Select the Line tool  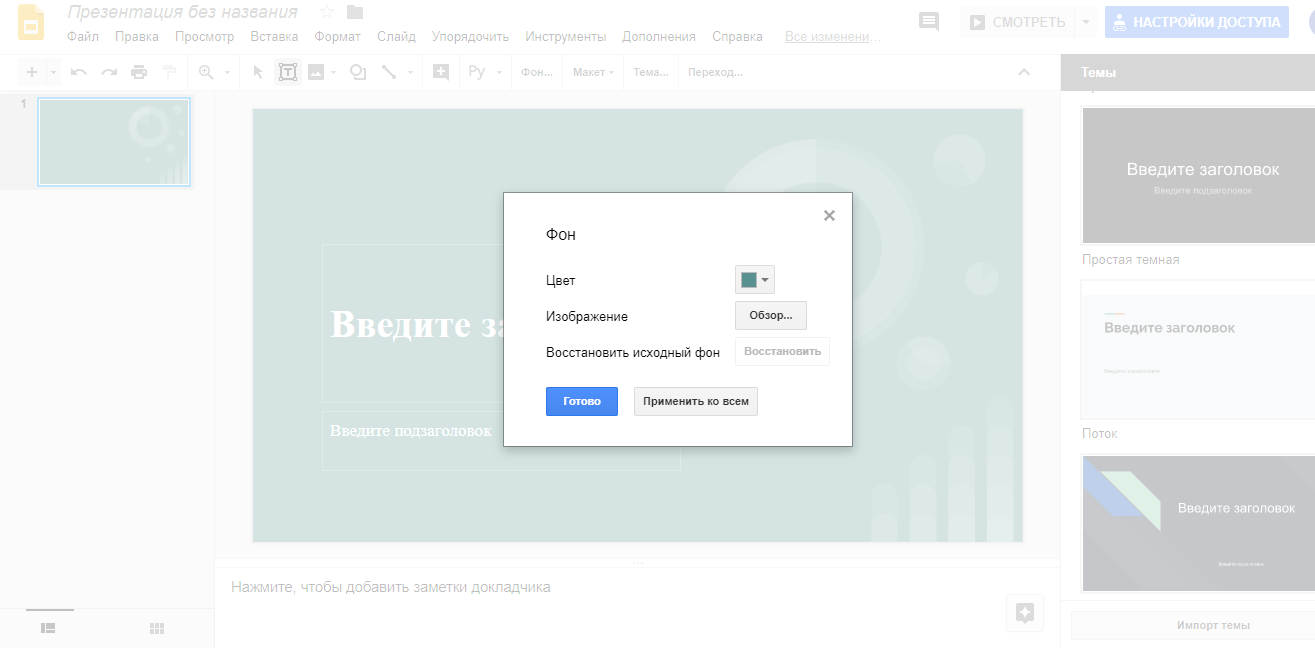(x=390, y=71)
